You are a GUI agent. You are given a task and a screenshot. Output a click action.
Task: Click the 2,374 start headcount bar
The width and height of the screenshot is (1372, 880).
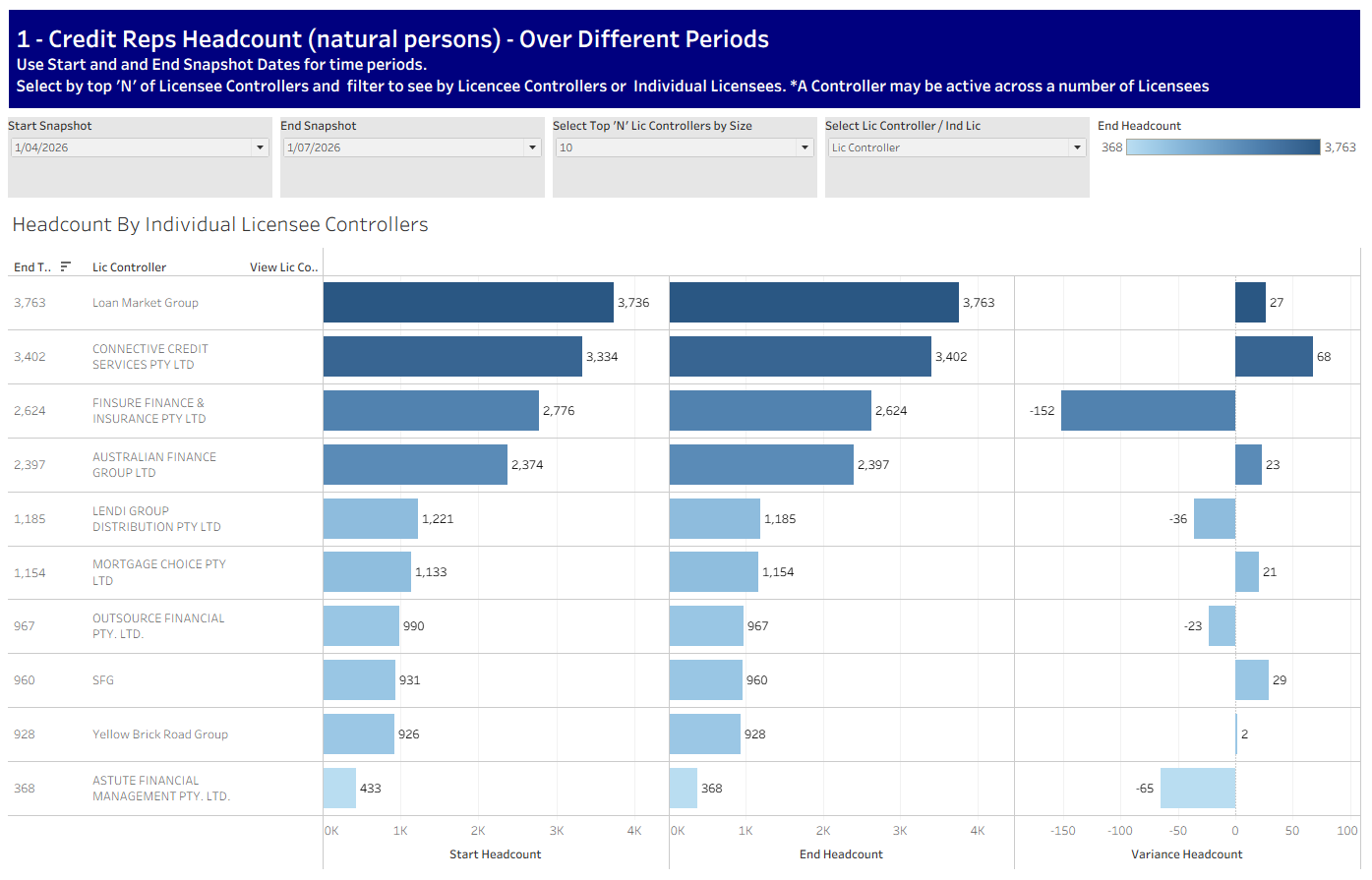click(x=415, y=465)
